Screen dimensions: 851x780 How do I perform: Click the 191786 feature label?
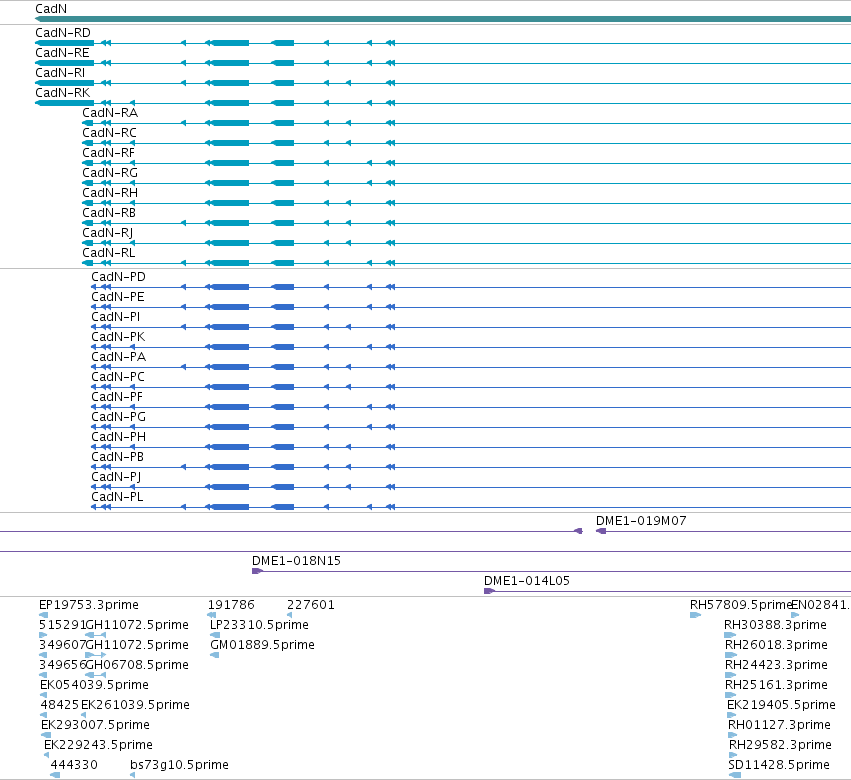click(x=231, y=606)
